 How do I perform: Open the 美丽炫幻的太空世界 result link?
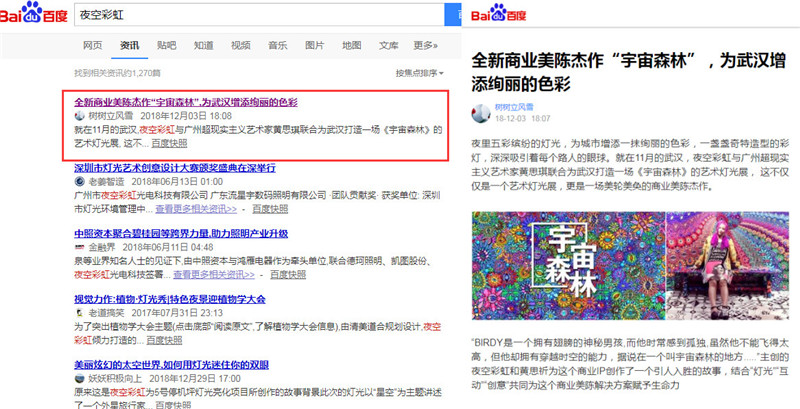[171, 365]
